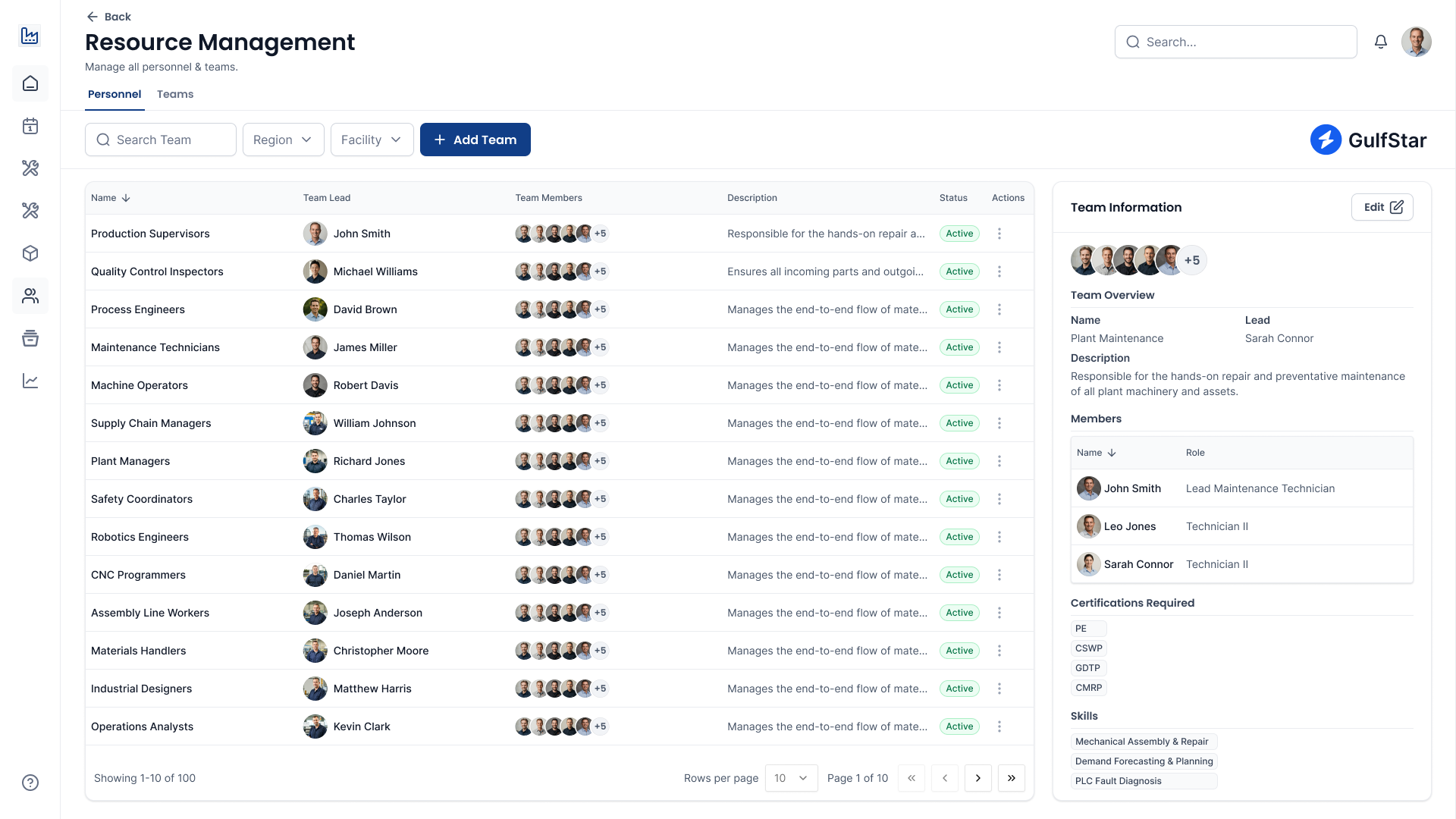
Task: Open the Region filter dropdown
Action: [283, 140]
